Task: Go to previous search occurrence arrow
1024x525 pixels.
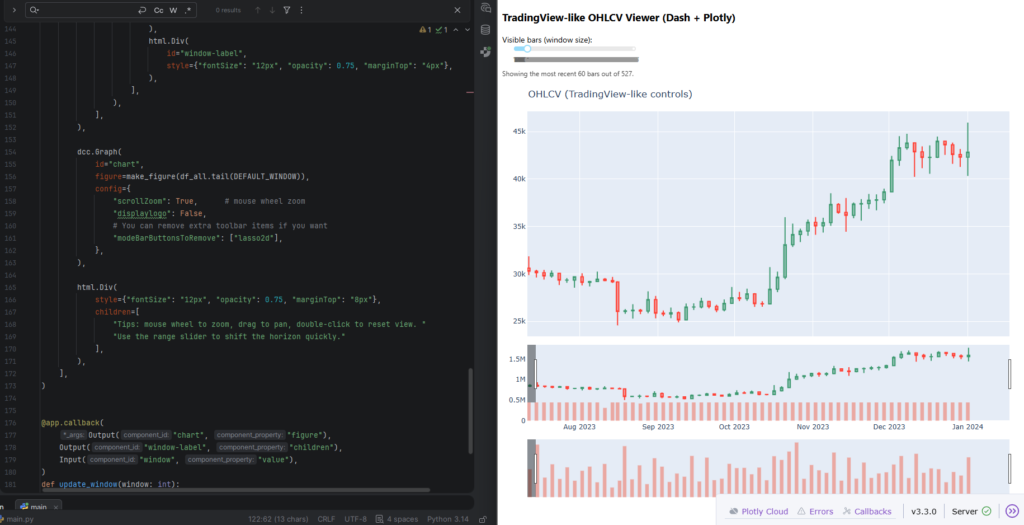Action: [258, 10]
